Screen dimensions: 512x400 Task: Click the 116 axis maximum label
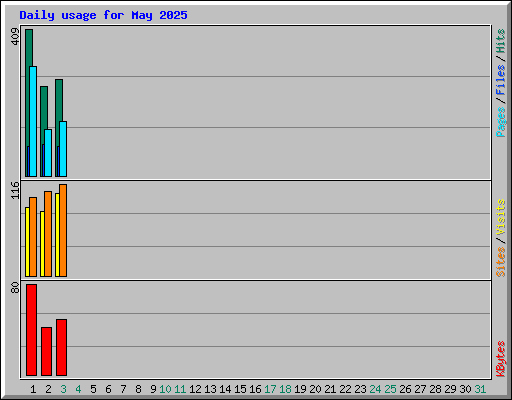click(15, 190)
